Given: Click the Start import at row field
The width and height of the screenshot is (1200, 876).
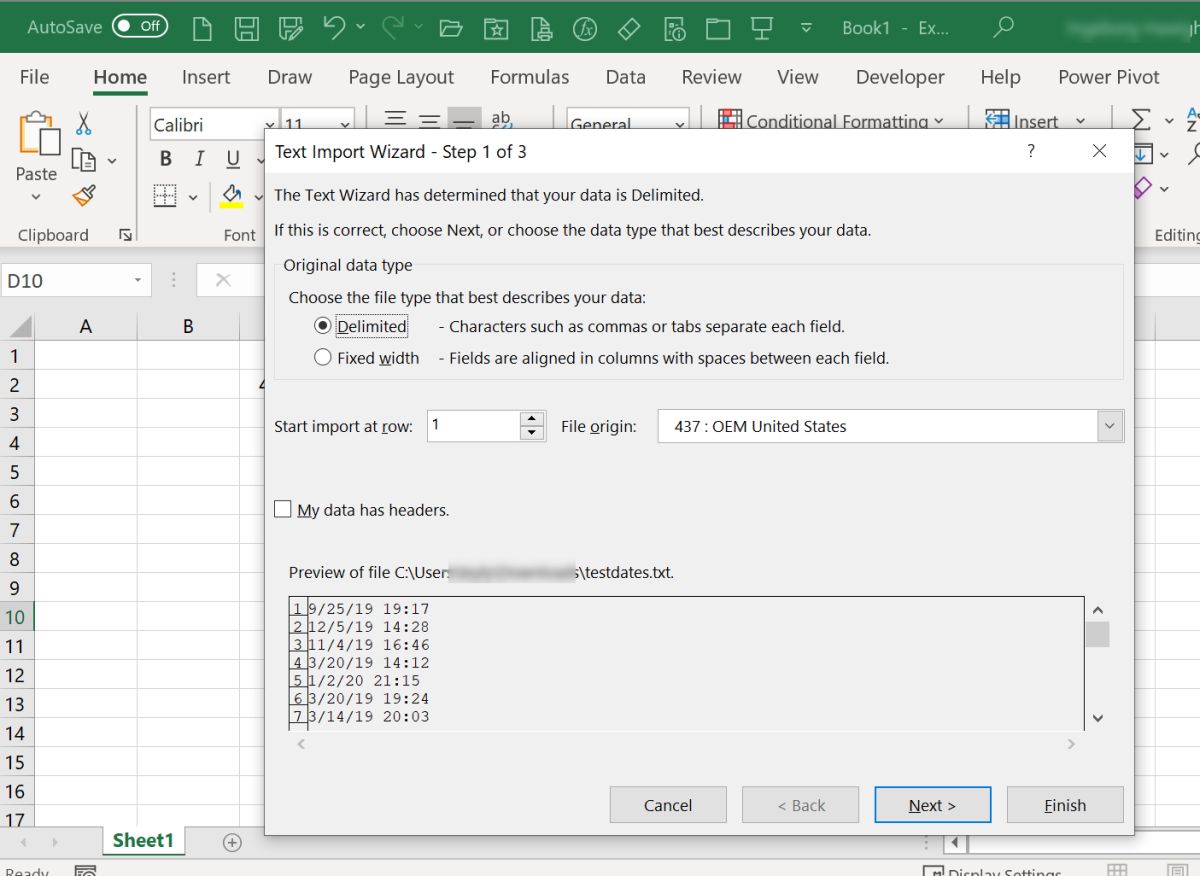Looking at the screenshot, I should (x=473, y=426).
